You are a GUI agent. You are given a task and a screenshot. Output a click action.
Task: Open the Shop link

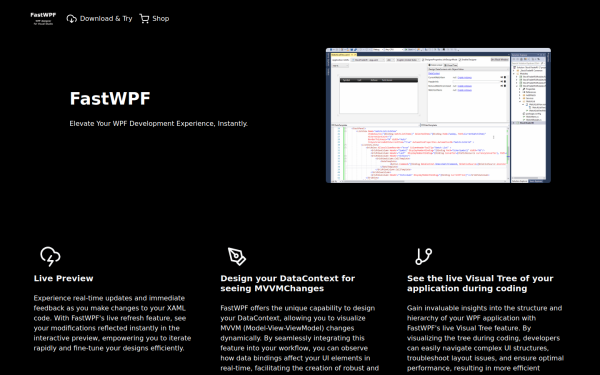pyautogui.click(x=154, y=19)
